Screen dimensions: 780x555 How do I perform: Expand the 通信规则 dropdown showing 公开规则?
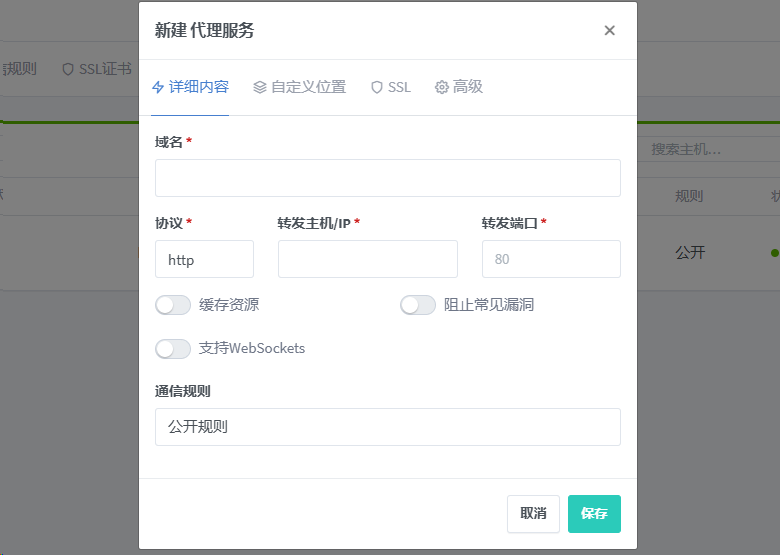click(387, 427)
